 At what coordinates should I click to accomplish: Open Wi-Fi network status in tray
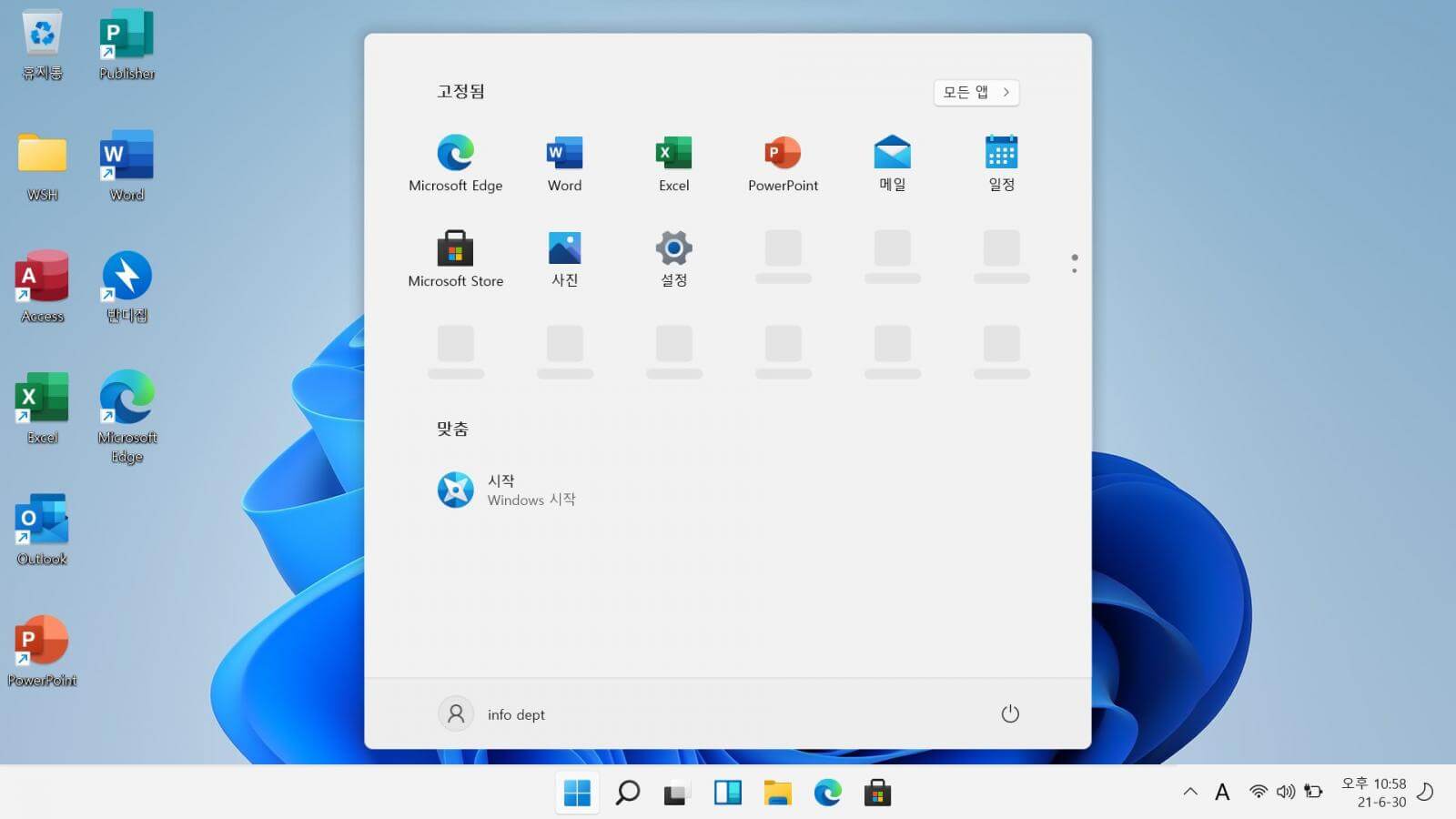click(x=1259, y=792)
